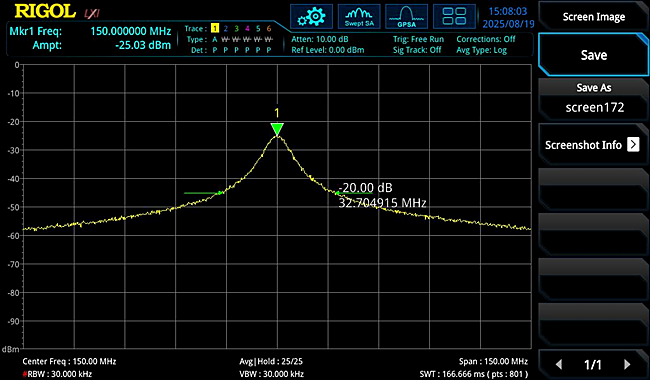This screenshot has height=380, width=650.
Task: Select trace 2 in trace panel
Action: (x=226, y=28)
